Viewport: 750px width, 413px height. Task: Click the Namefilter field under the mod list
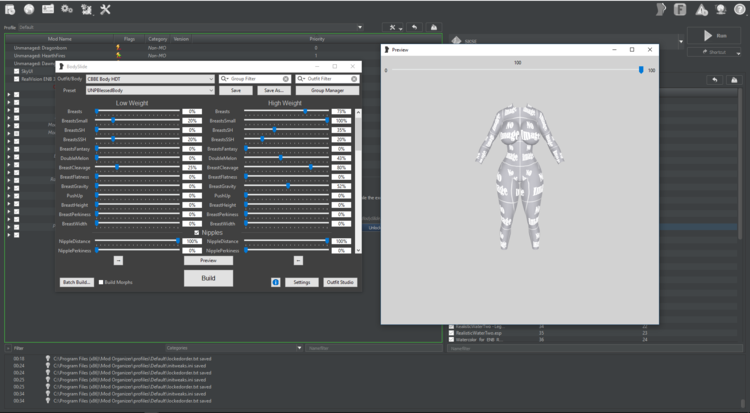[x=374, y=348]
